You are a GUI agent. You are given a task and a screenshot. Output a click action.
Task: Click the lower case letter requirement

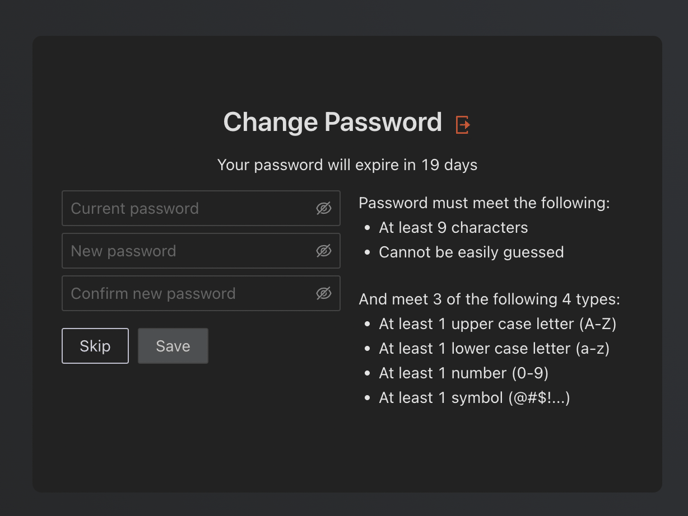click(x=494, y=348)
